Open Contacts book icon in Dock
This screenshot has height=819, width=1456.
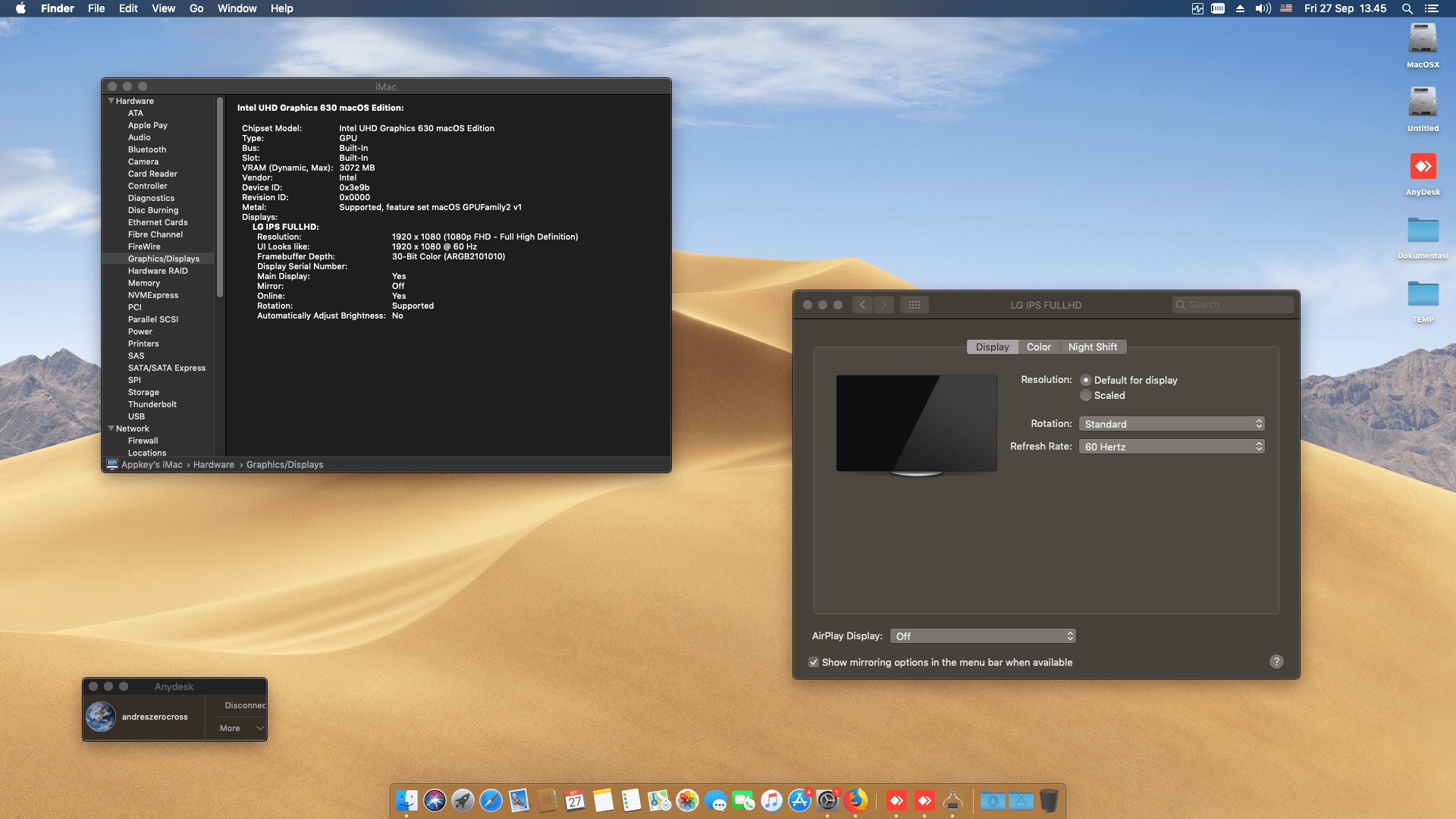[x=547, y=800]
